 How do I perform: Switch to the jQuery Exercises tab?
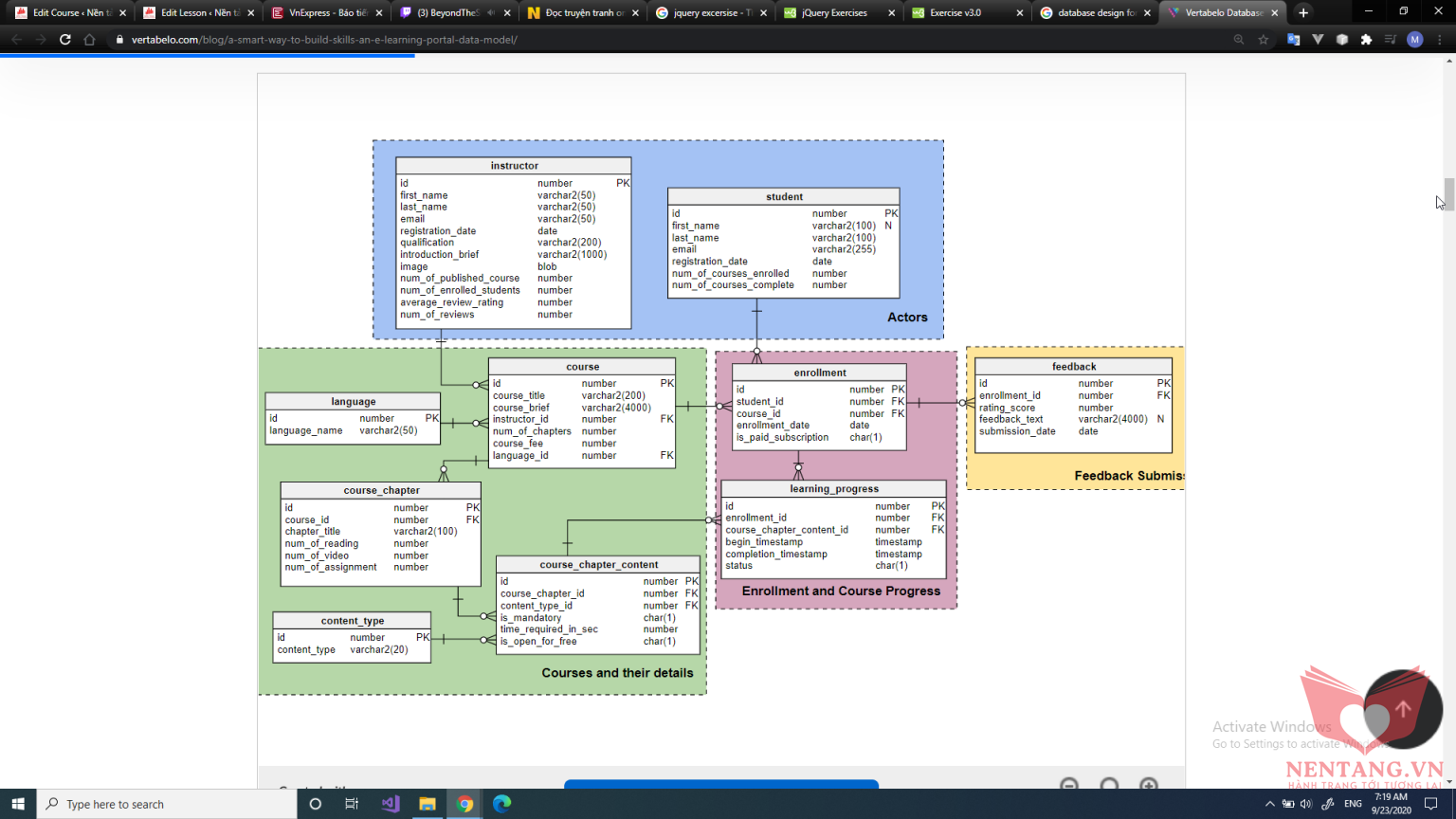click(x=833, y=13)
